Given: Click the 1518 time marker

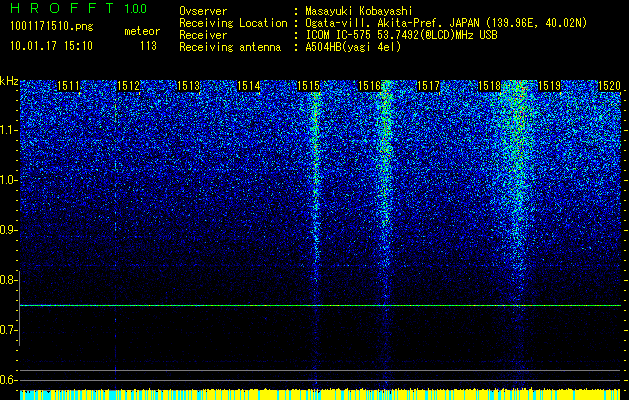Looking at the screenshot, I should coord(489,86).
